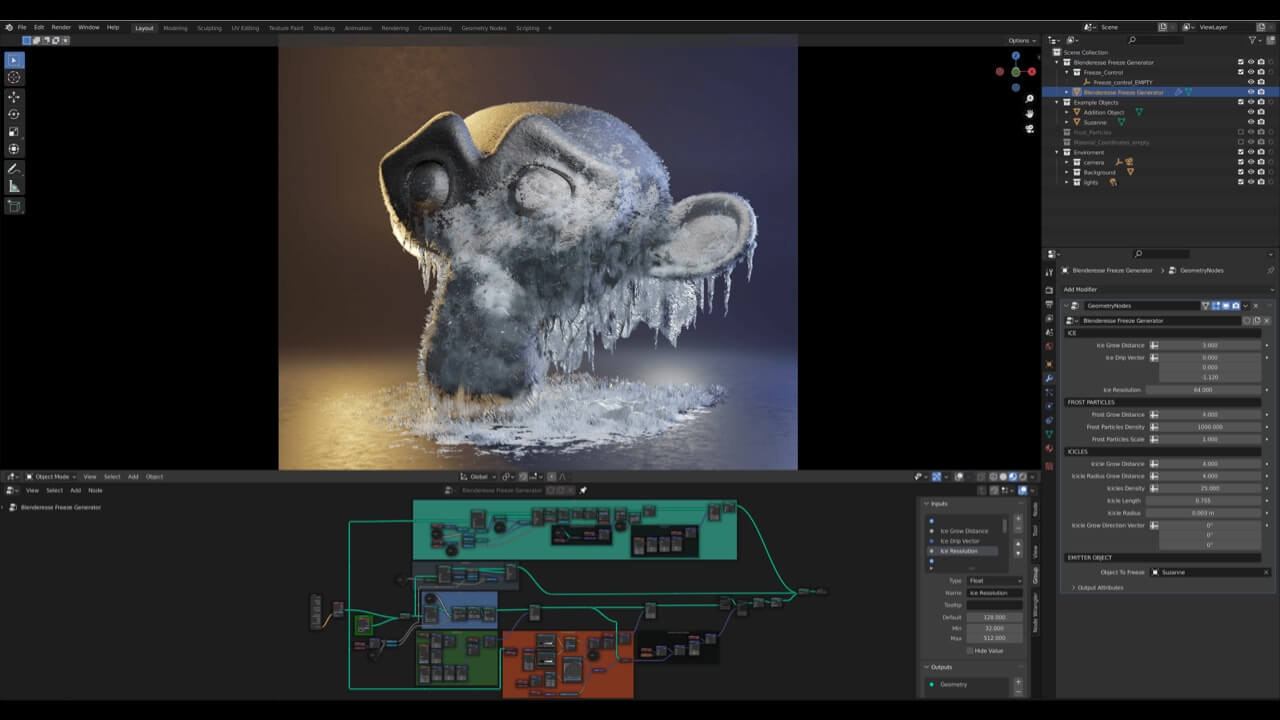Screen dimensions: 1280x720
Task: Toggle the camera collection checkbox
Action: (1241, 162)
